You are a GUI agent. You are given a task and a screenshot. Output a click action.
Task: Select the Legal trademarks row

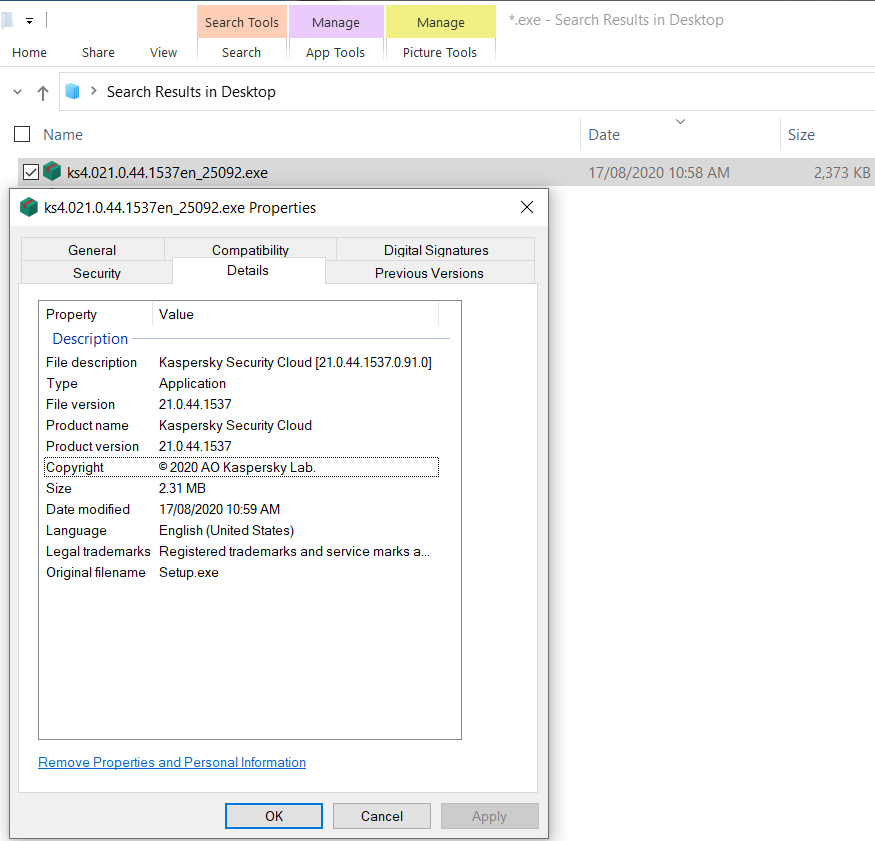[x=242, y=551]
